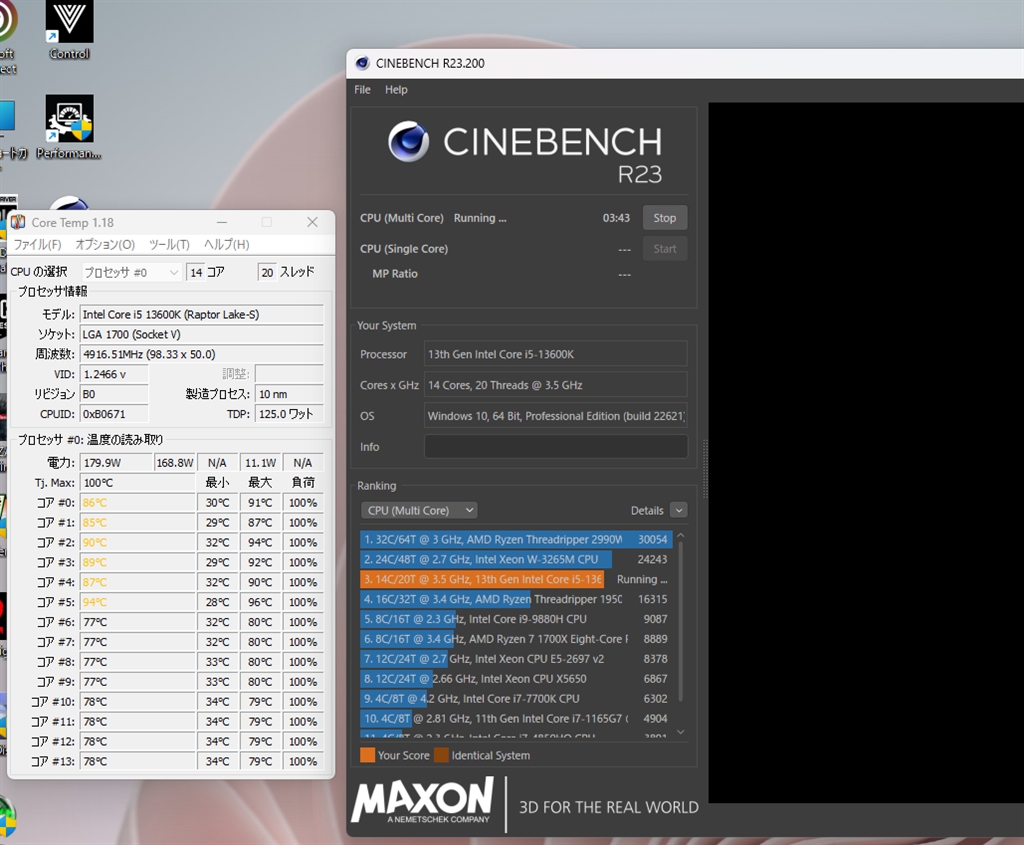Click the frequency value 4916.51MHz
The image size is (1024, 845).
pos(202,355)
